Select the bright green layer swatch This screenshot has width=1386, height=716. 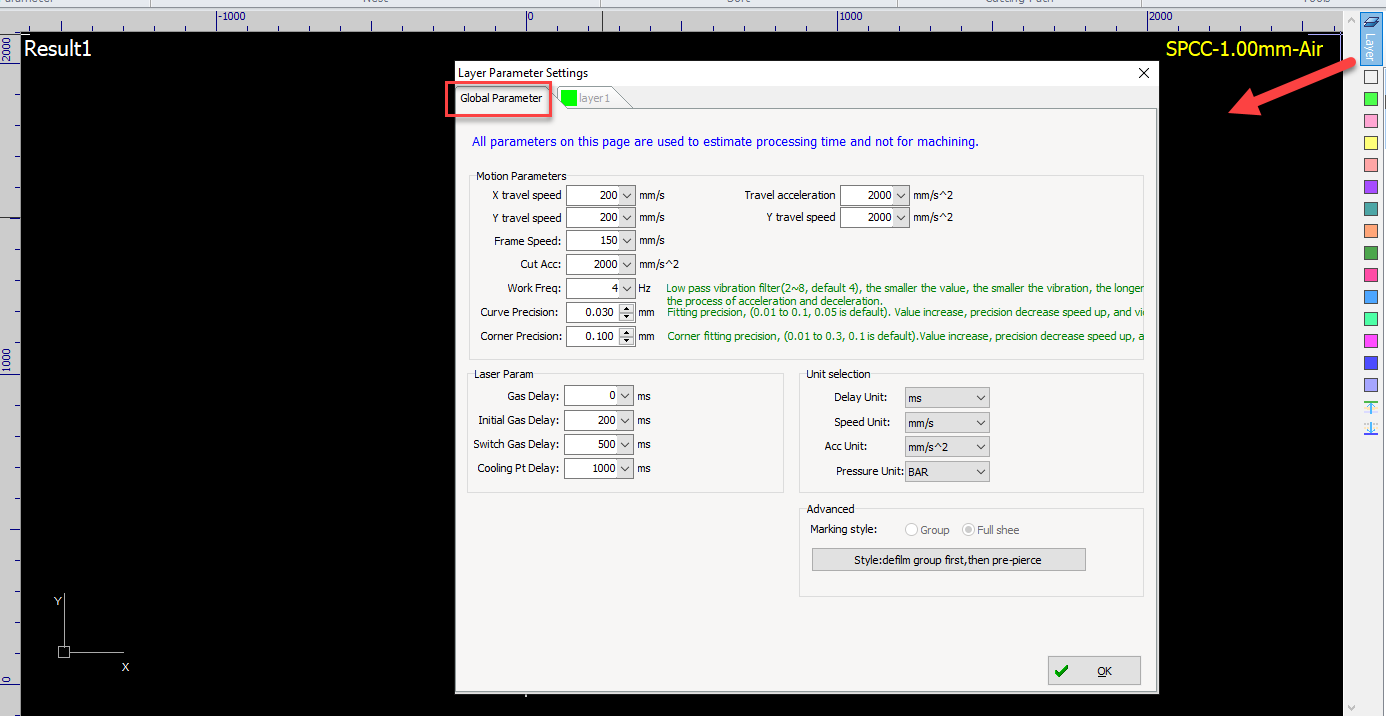tap(1371, 99)
